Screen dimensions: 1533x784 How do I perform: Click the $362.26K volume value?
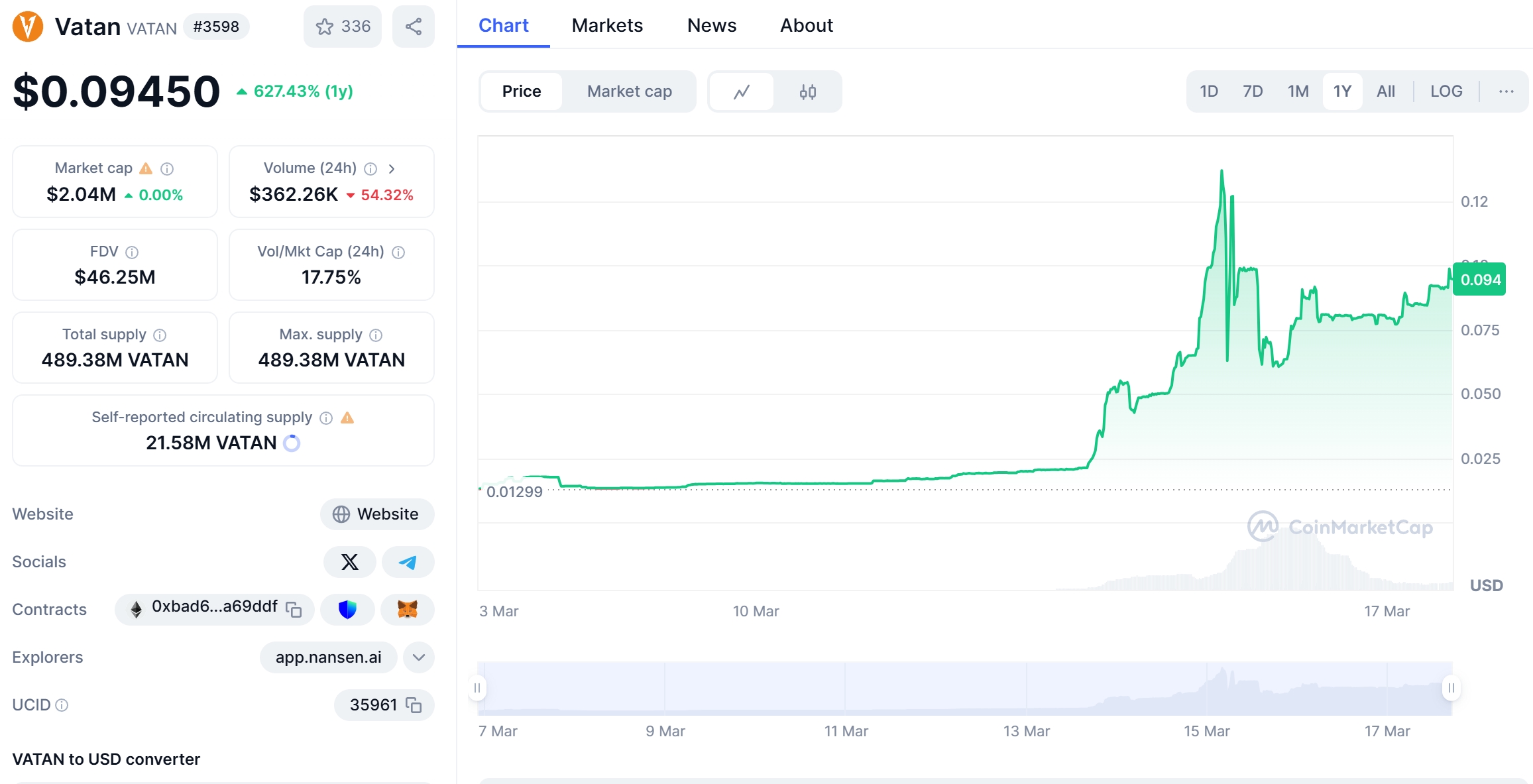[294, 194]
